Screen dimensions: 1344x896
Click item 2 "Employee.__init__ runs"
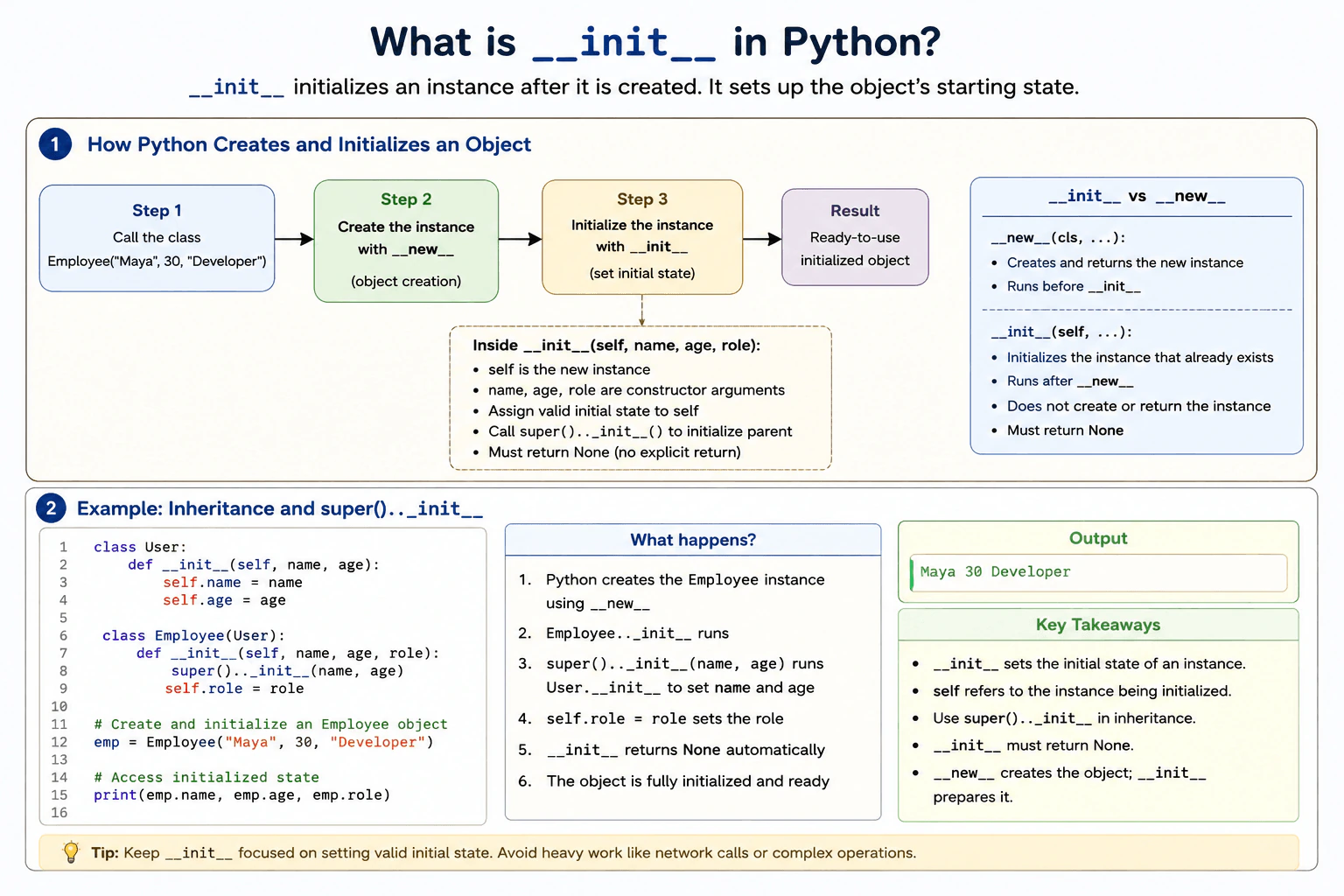click(637, 633)
